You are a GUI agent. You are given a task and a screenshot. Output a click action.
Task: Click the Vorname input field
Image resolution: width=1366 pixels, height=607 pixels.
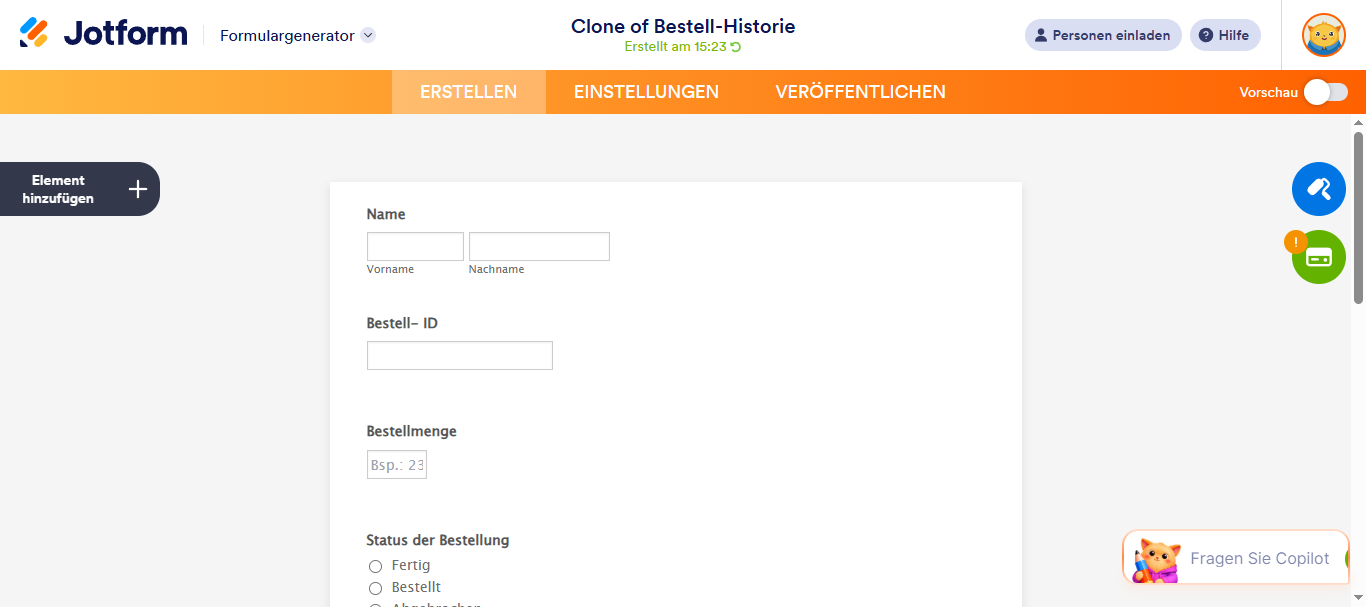point(415,247)
